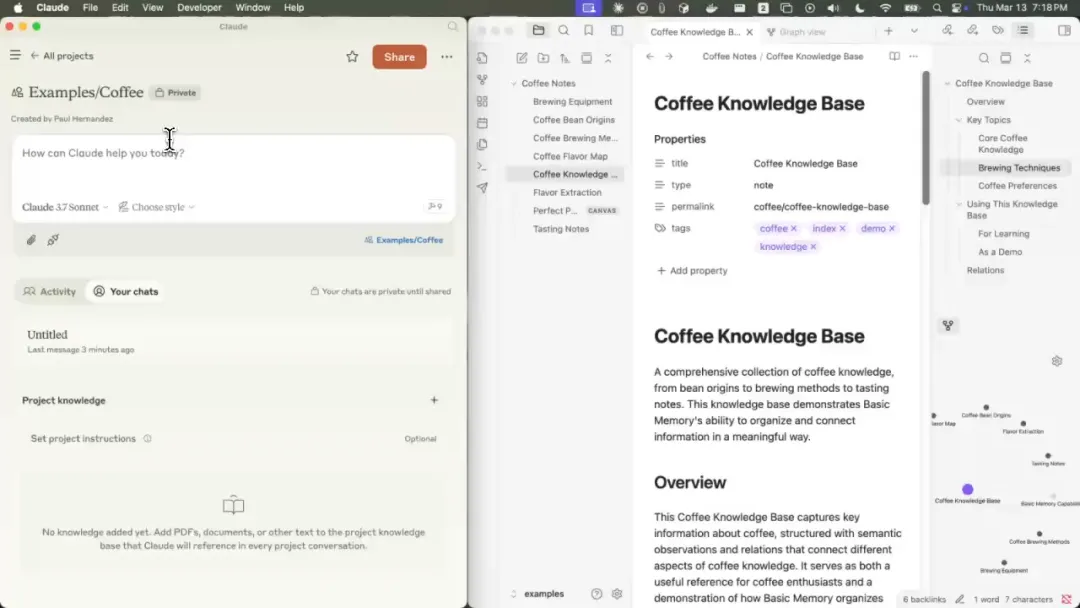This screenshot has height=608, width=1080.
Task: Open Obsidian settings gear at bottom left
Action: tap(617, 594)
